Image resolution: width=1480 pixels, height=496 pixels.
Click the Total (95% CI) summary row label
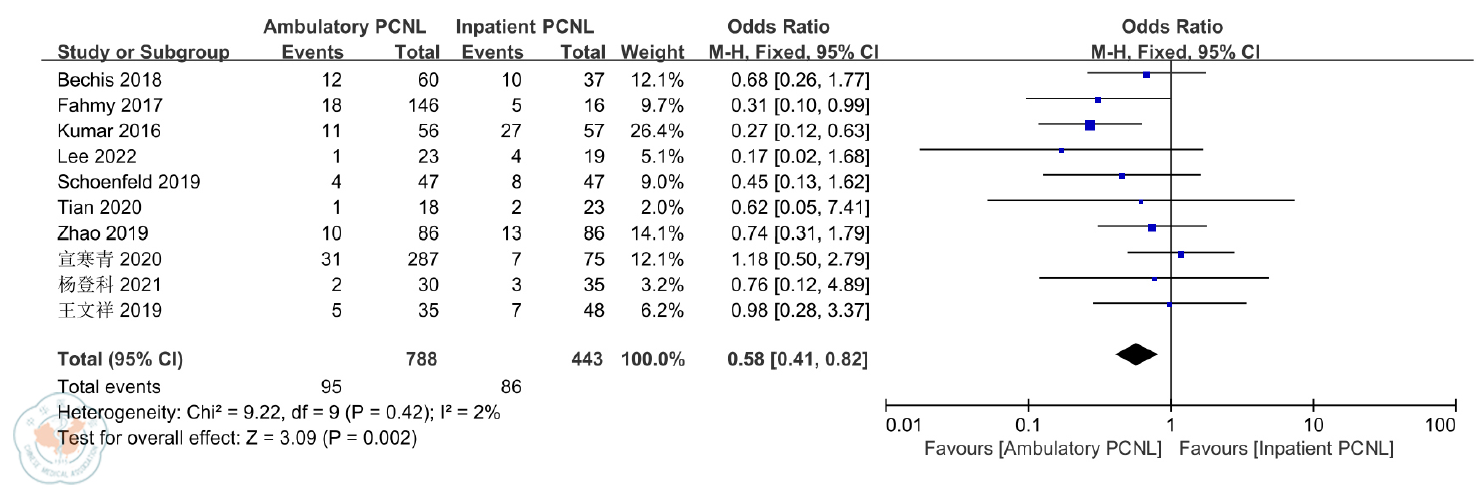point(120,358)
